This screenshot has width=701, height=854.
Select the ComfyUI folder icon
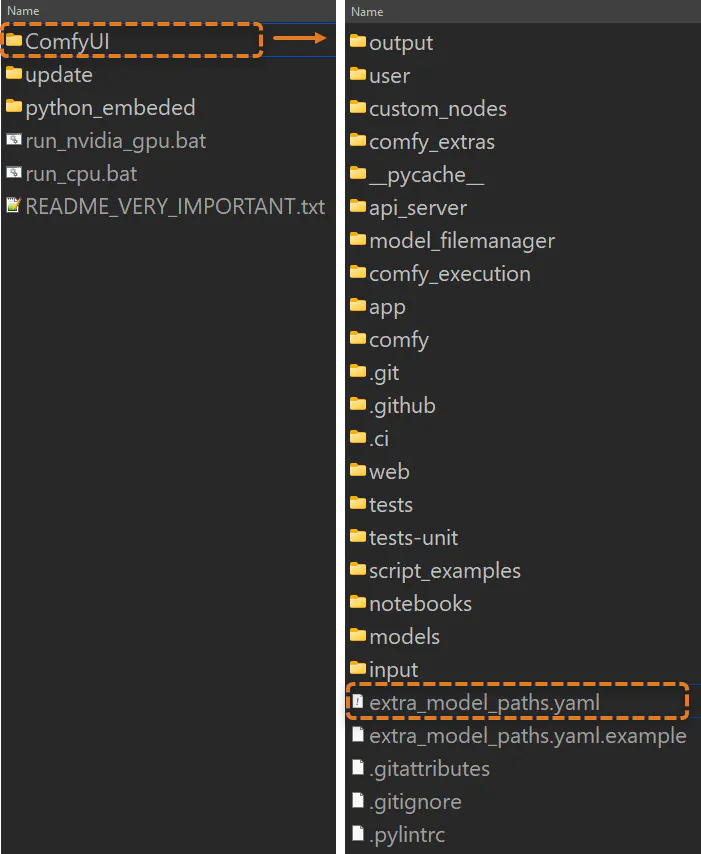pyautogui.click(x=14, y=40)
